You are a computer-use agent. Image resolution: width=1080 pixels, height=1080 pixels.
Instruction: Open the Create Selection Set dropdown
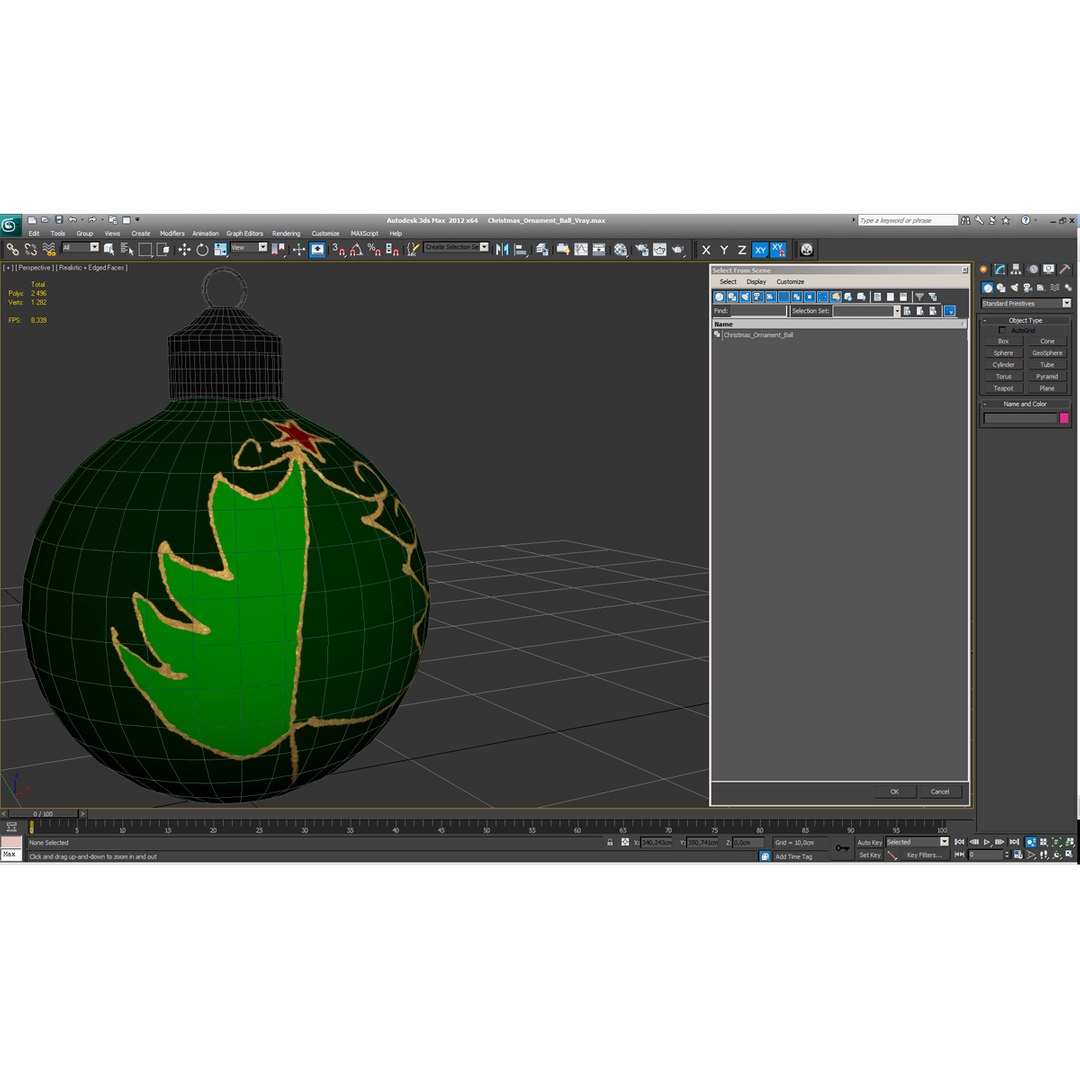coord(456,247)
